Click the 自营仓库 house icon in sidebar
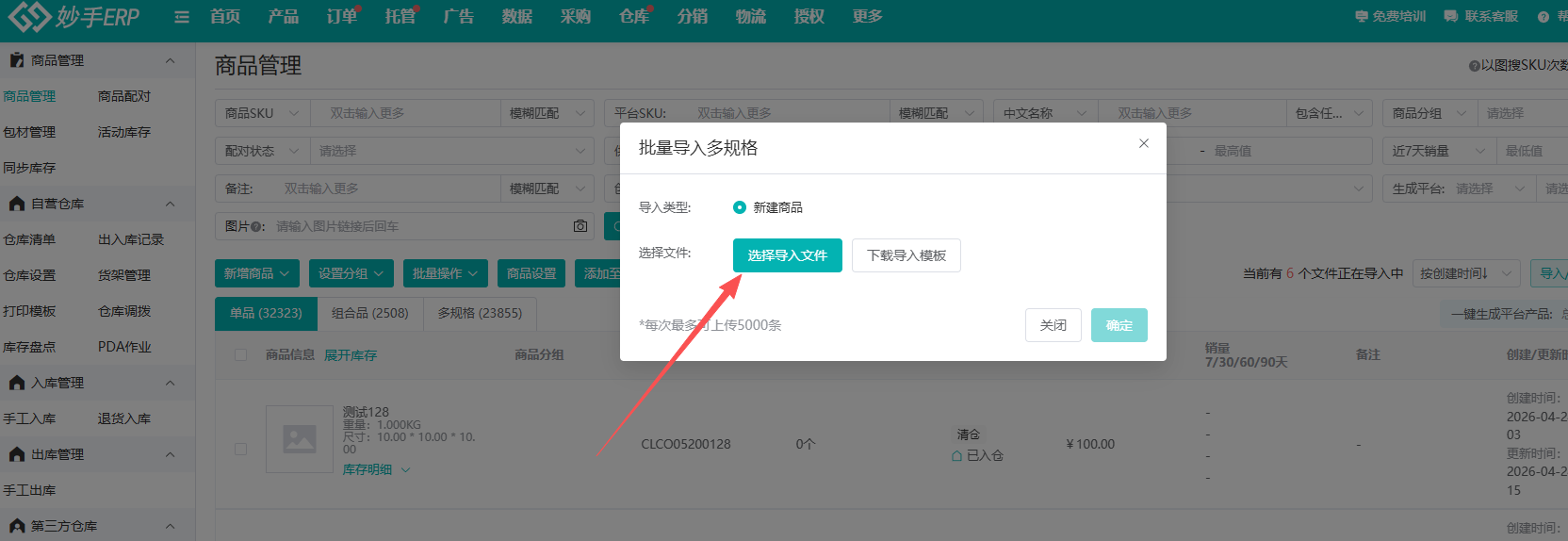 coord(17,204)
